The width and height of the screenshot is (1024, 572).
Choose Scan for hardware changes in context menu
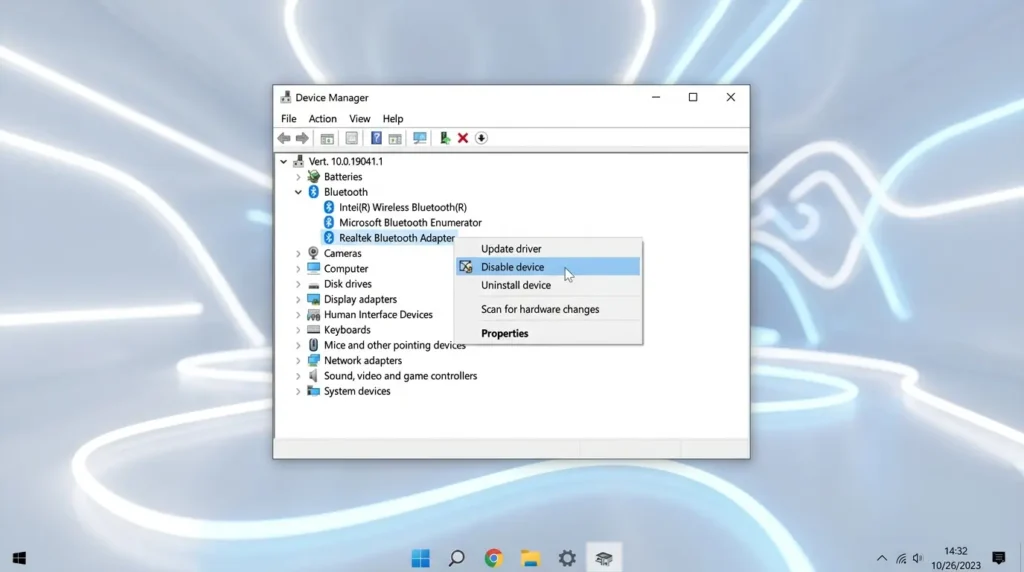(548, 310)
